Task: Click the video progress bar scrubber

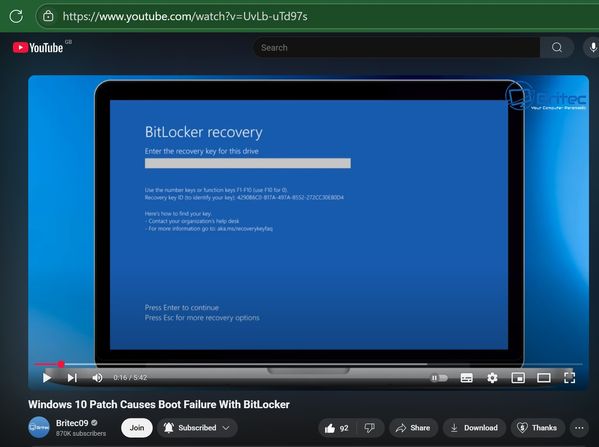Action: click(x=61, y=364)
